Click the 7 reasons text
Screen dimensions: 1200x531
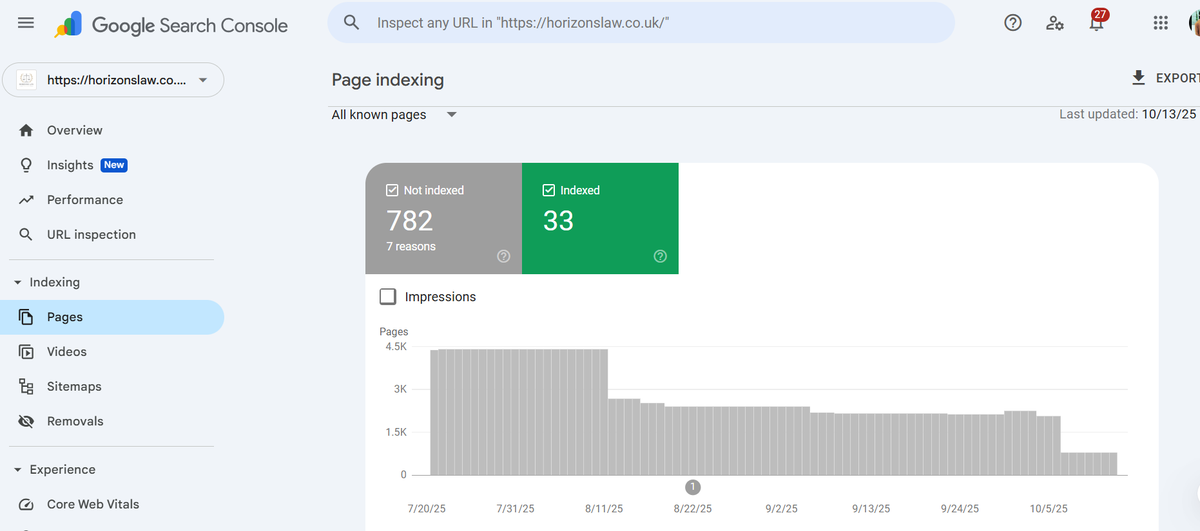pos(411,246)
